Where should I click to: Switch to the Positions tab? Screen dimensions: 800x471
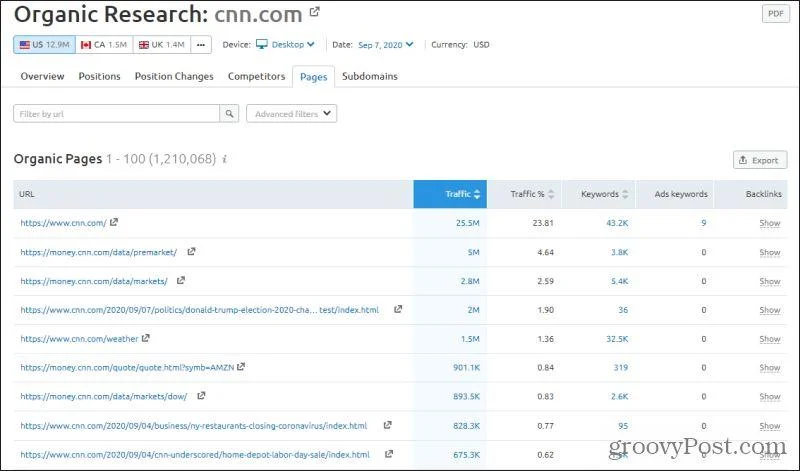99,76
